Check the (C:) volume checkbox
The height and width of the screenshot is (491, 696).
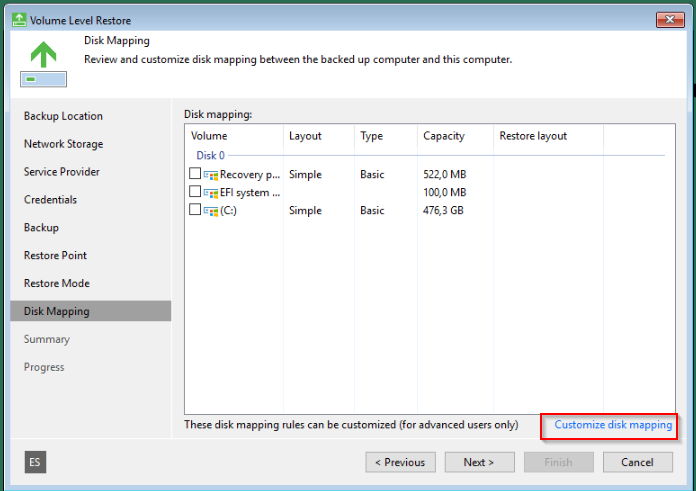click(x=195, y=211)
